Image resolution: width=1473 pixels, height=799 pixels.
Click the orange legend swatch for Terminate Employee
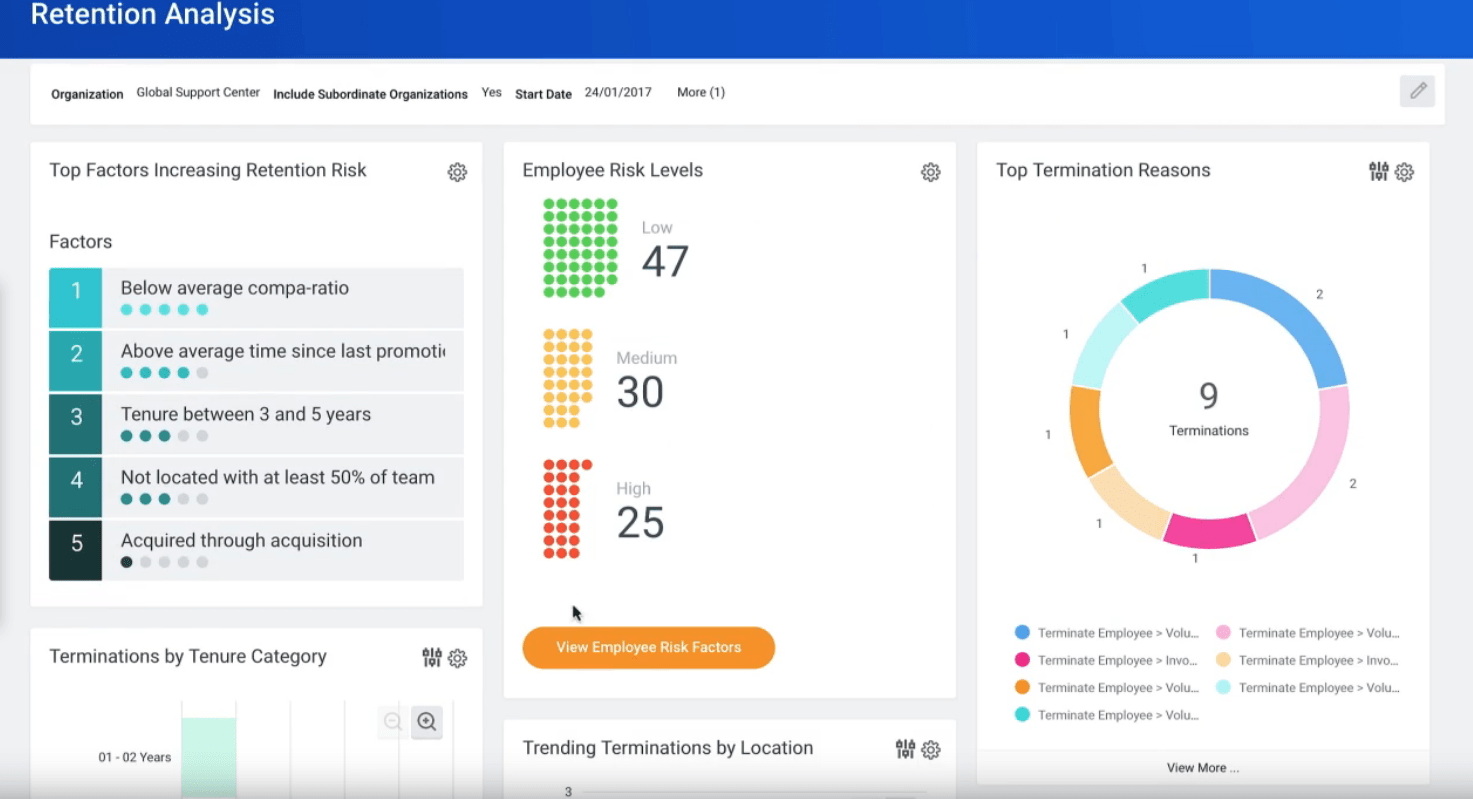1022,687
